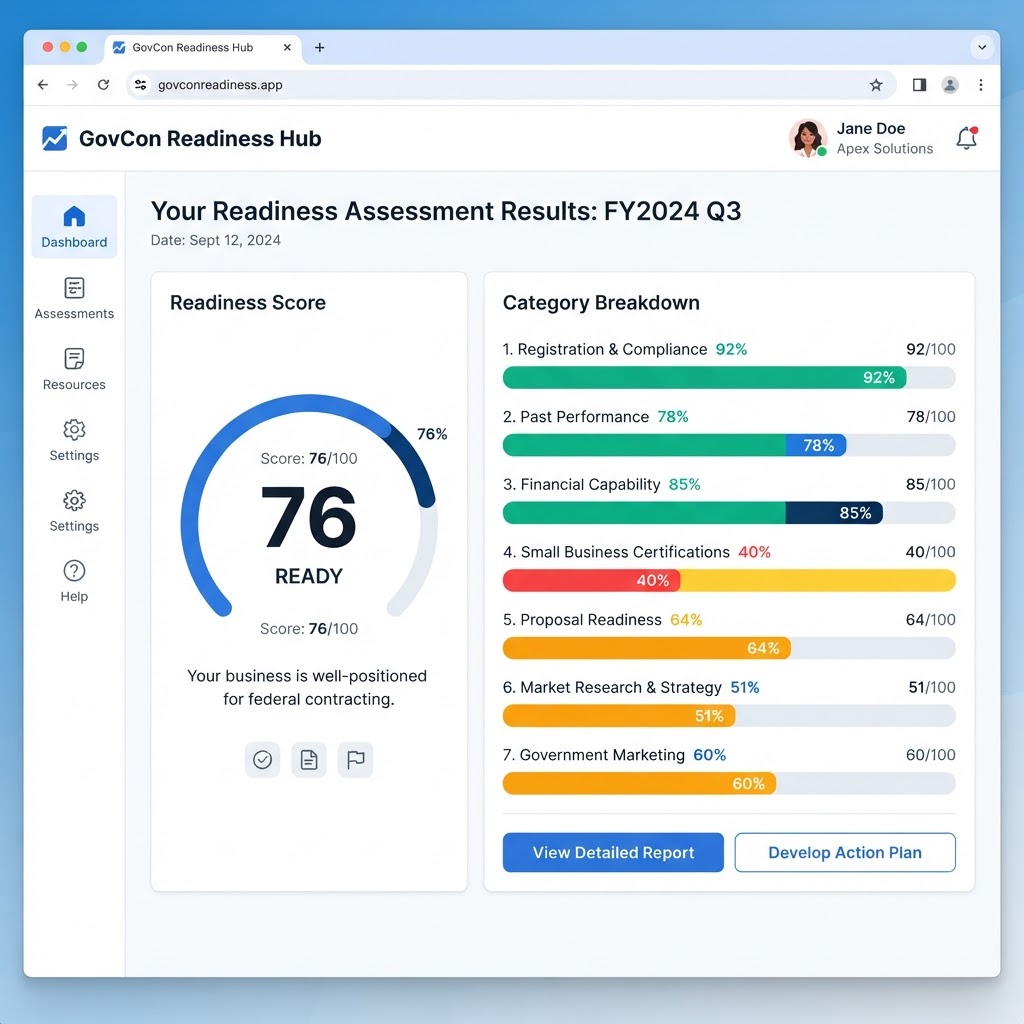Go forward with browser forward arrow
1024x1024 pixels.
pyautogui.click(x=72, y=85)
